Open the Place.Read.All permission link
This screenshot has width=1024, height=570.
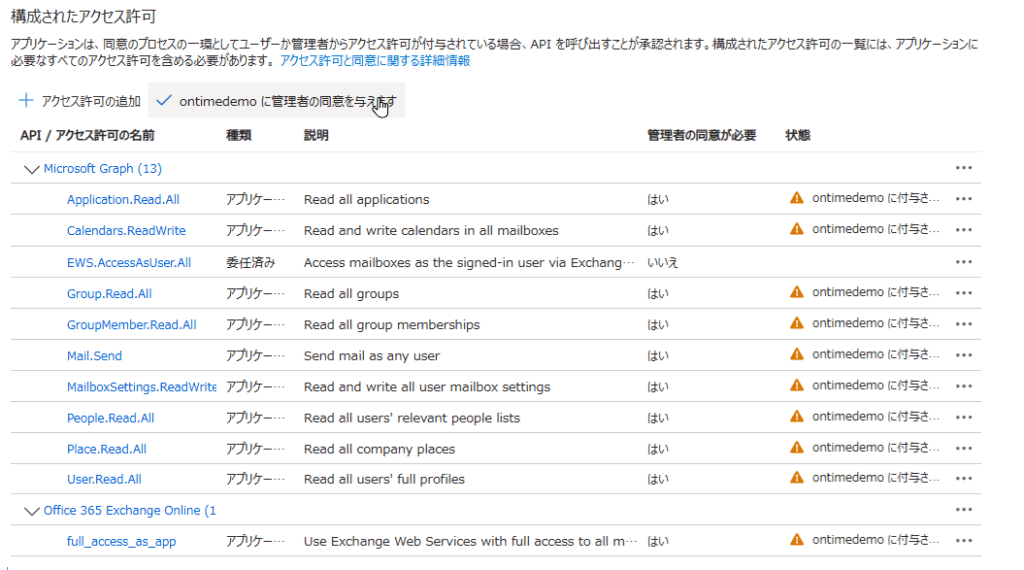(x=106, y=449)
